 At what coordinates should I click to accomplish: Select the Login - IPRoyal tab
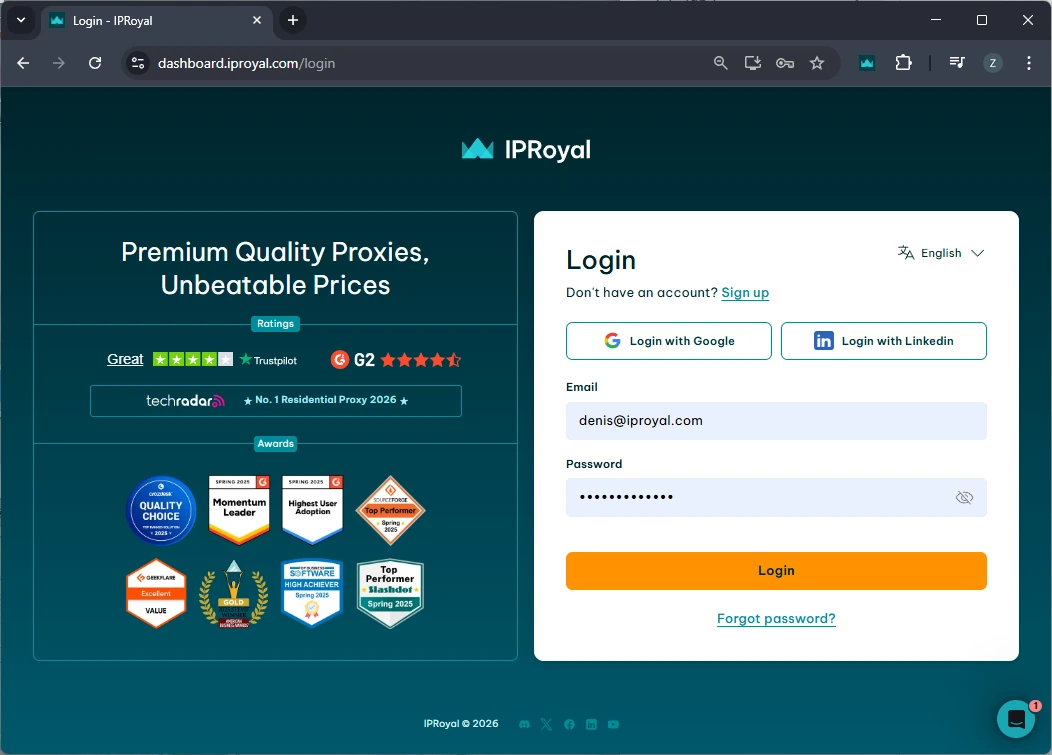[150, 20]
